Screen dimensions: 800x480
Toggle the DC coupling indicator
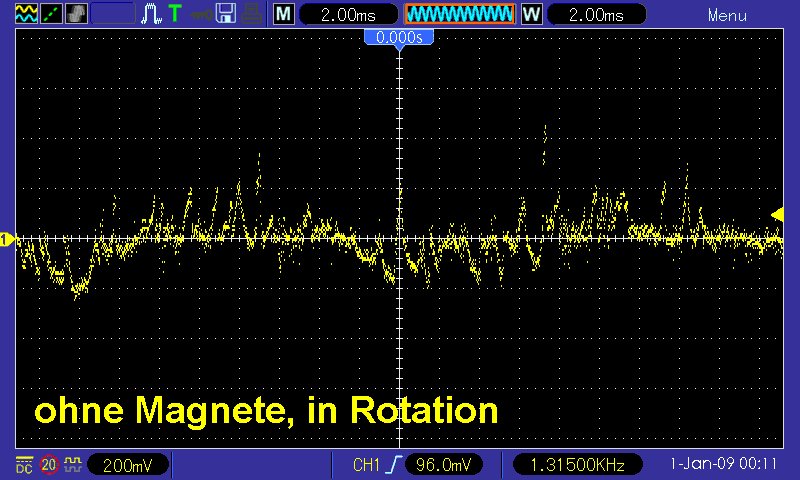coord(23,465)
